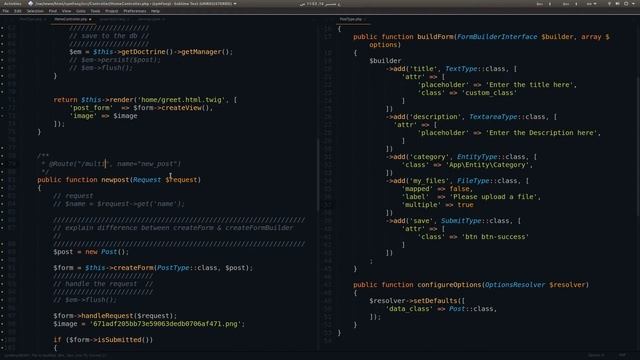Open the window title dropdown arrow
This screenshot has width=640, height=360.
[235, 4]
